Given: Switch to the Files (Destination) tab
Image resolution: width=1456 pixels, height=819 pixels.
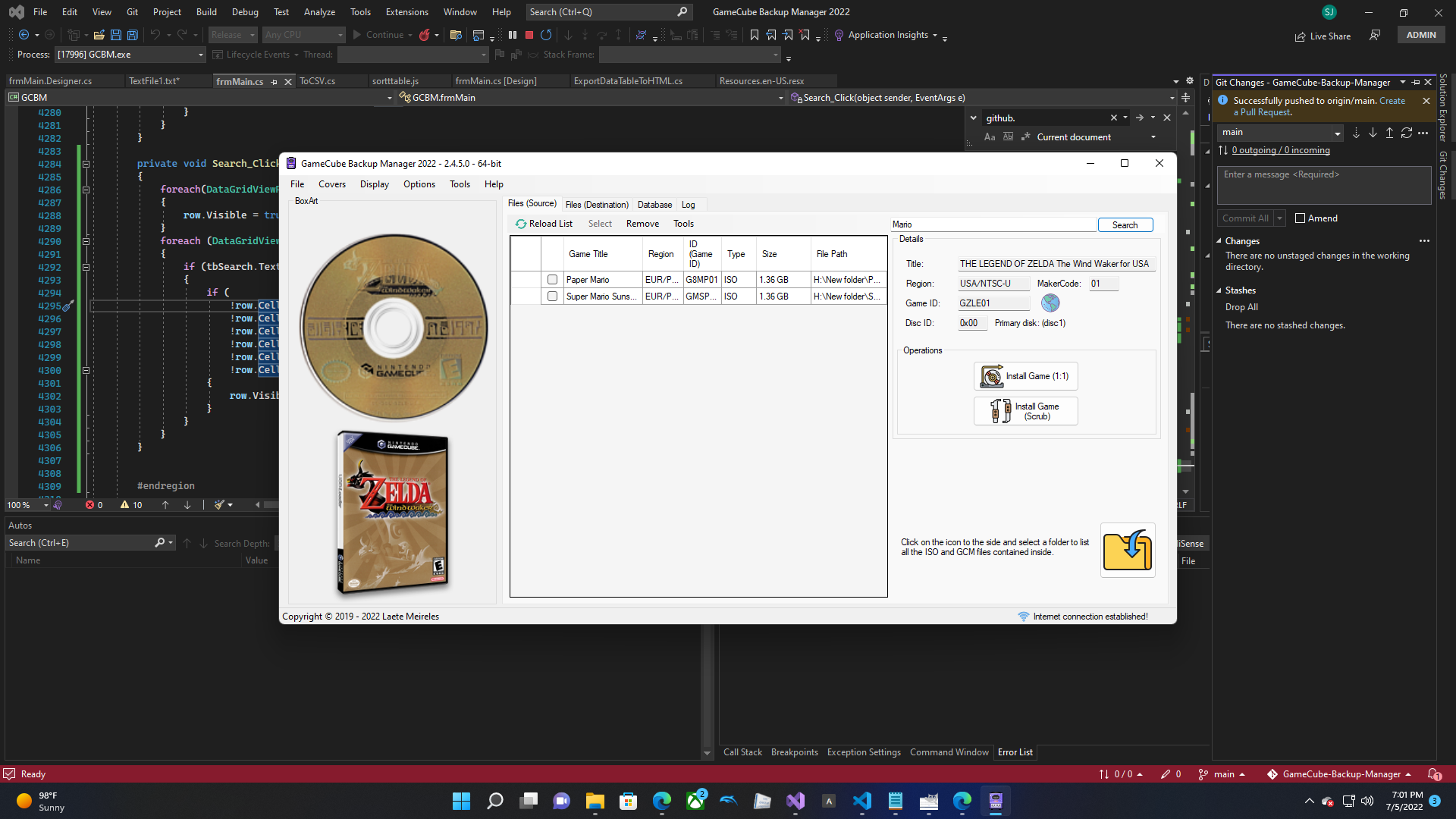Looking at the screenshot, I should tap(597, 205).
